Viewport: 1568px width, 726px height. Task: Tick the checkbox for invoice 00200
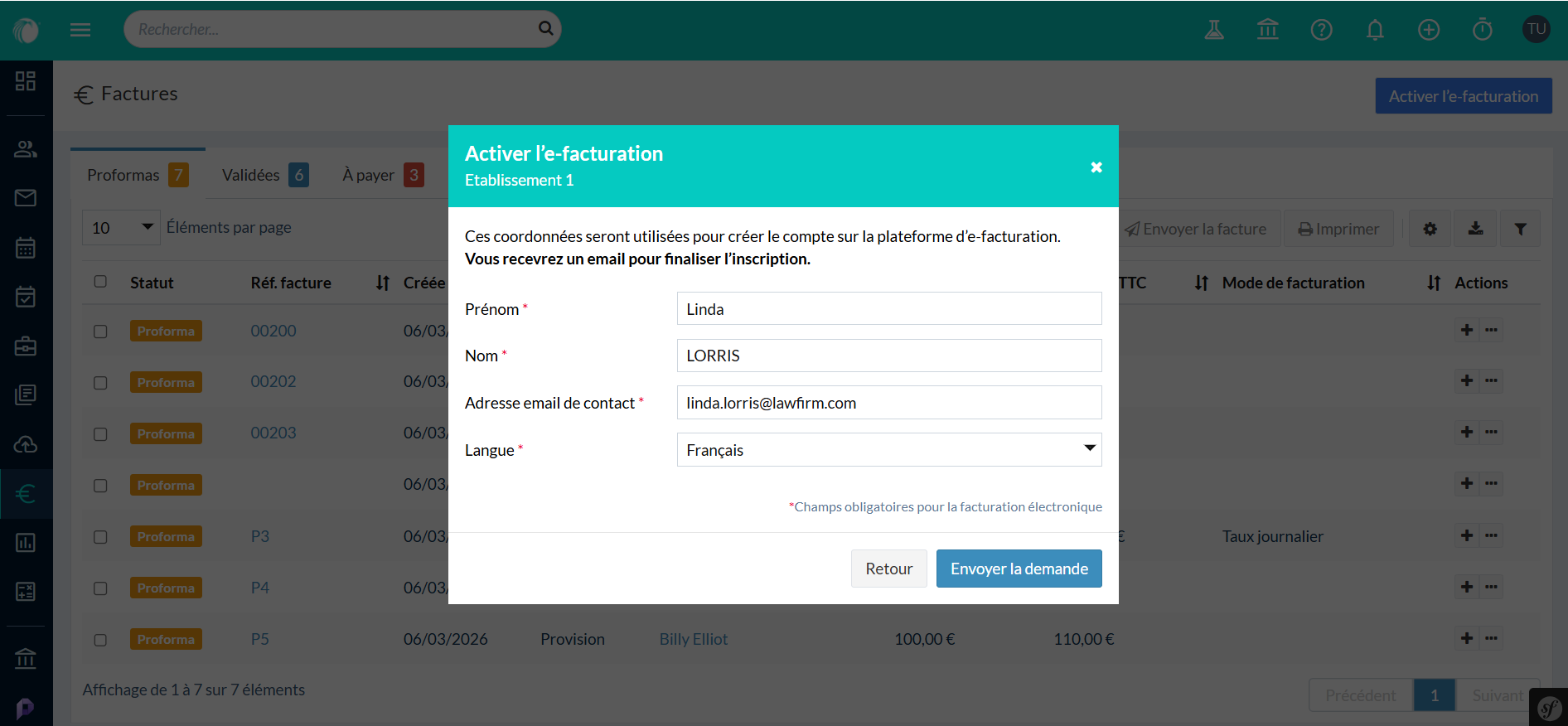pyautogui.click(x=100, y=332)
